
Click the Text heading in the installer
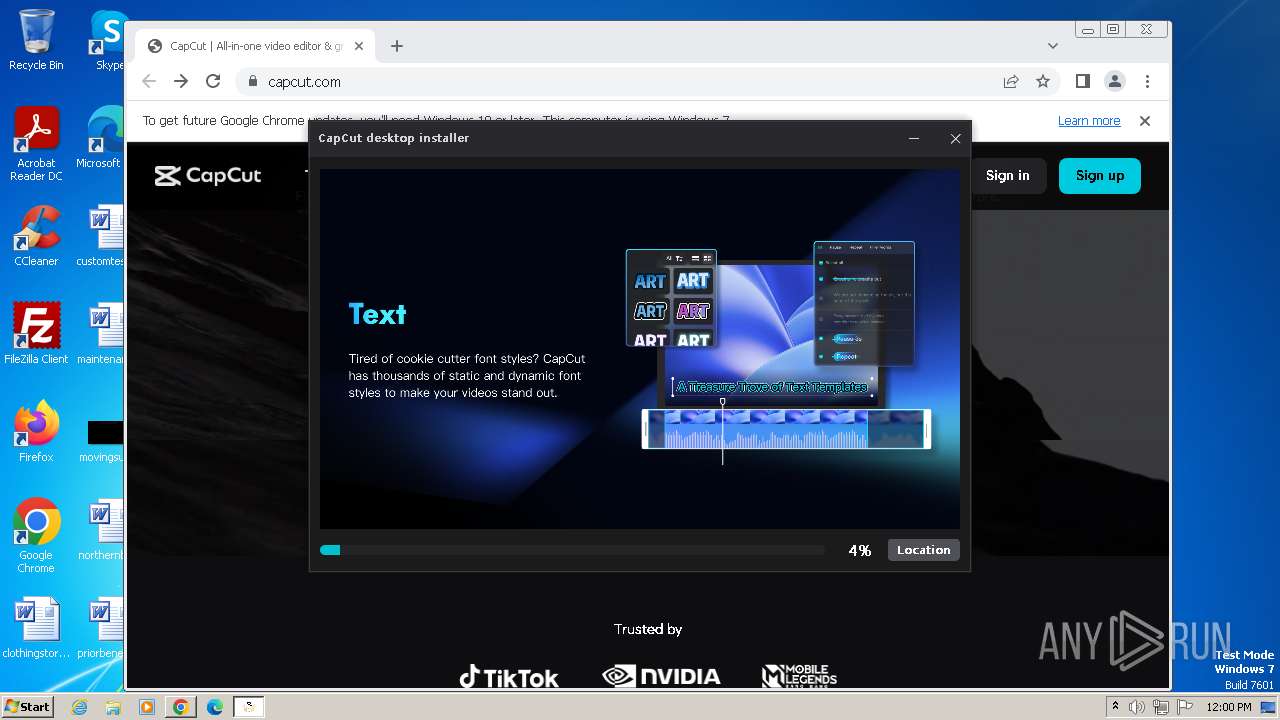coord(377,314)
